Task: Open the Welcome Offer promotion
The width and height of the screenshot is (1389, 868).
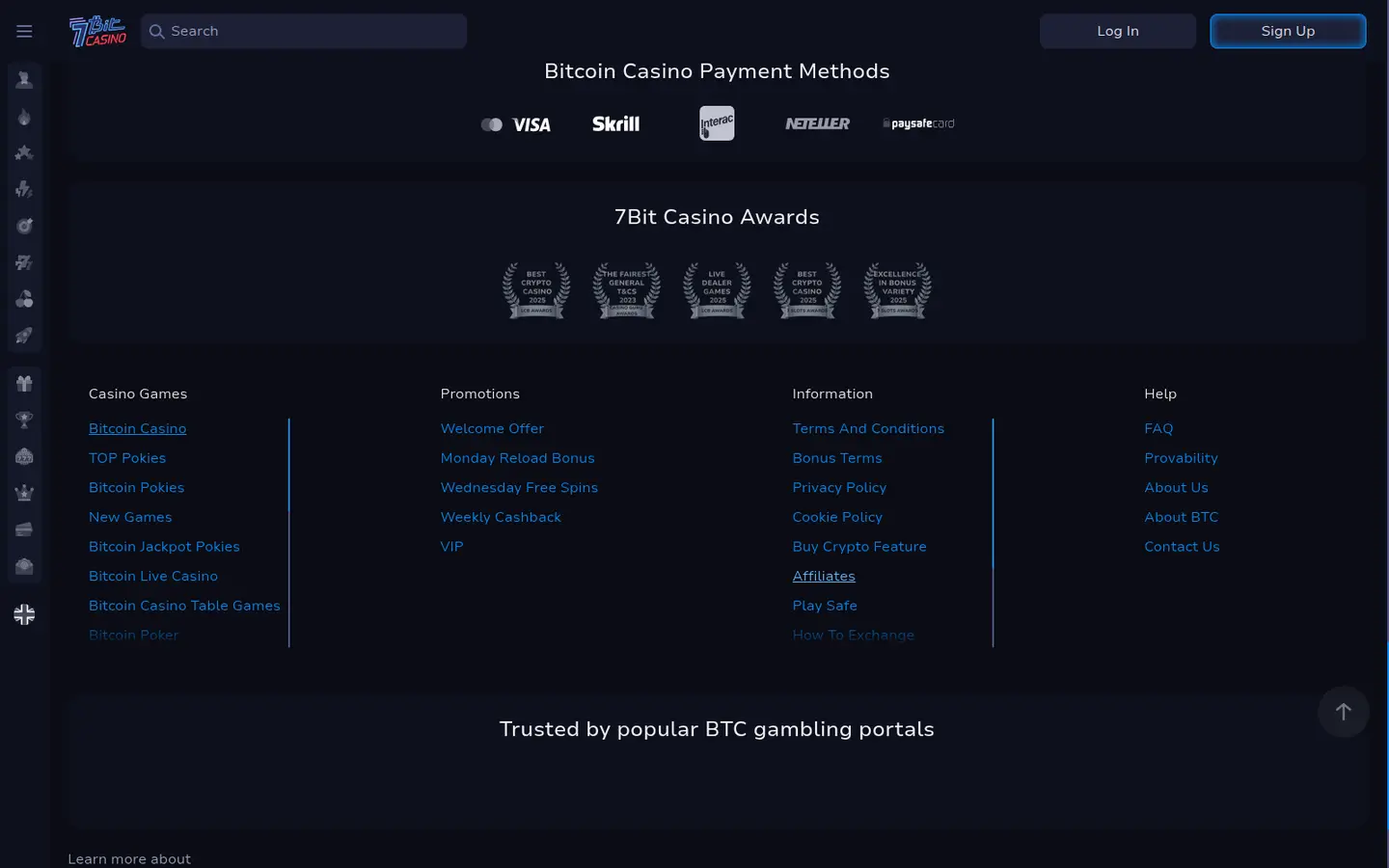Action: click(492, 428)
